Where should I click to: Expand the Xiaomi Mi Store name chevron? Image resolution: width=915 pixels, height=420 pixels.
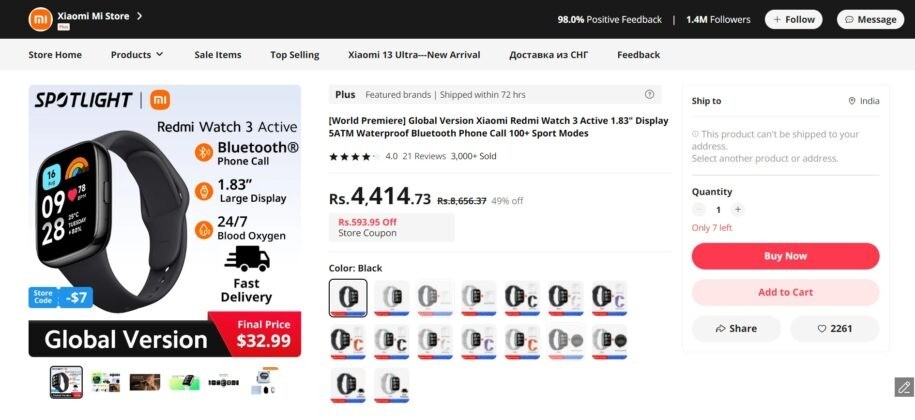139,16
